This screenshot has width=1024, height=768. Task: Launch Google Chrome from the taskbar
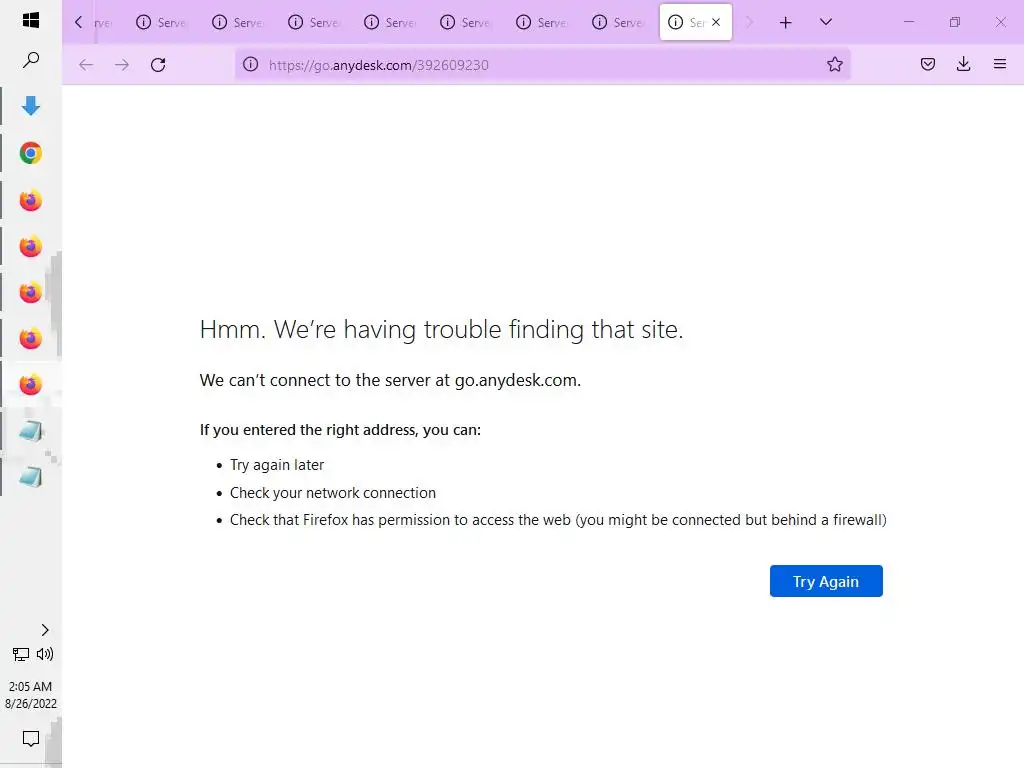coord(31,153)
